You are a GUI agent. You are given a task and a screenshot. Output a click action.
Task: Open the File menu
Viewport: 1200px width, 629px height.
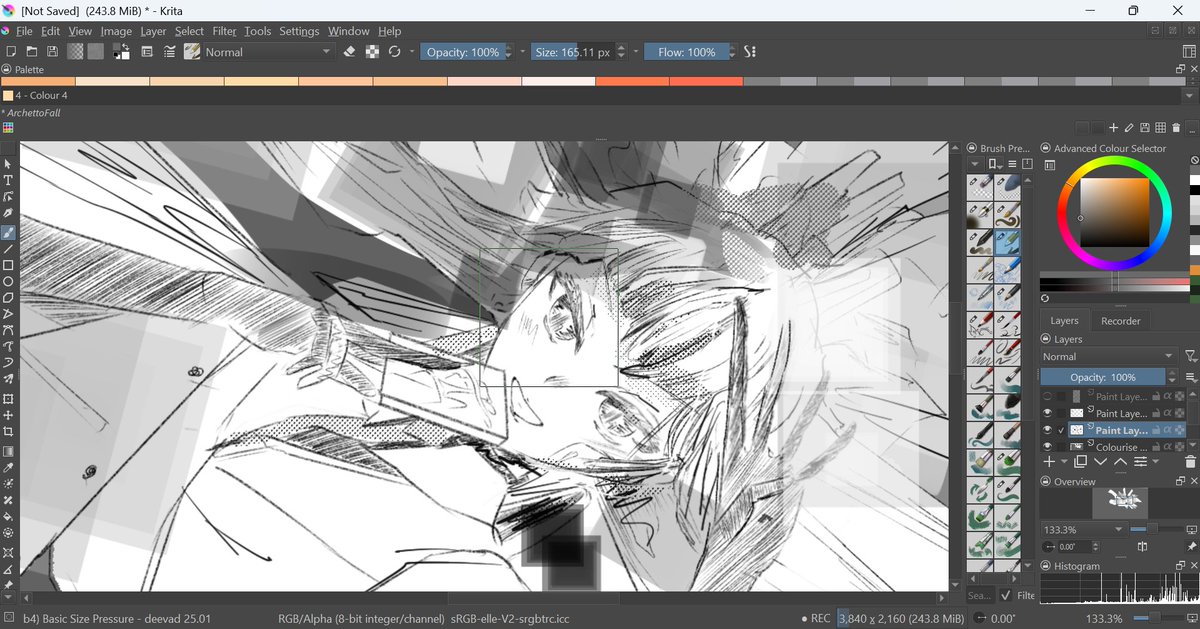(x=24, y=31)
